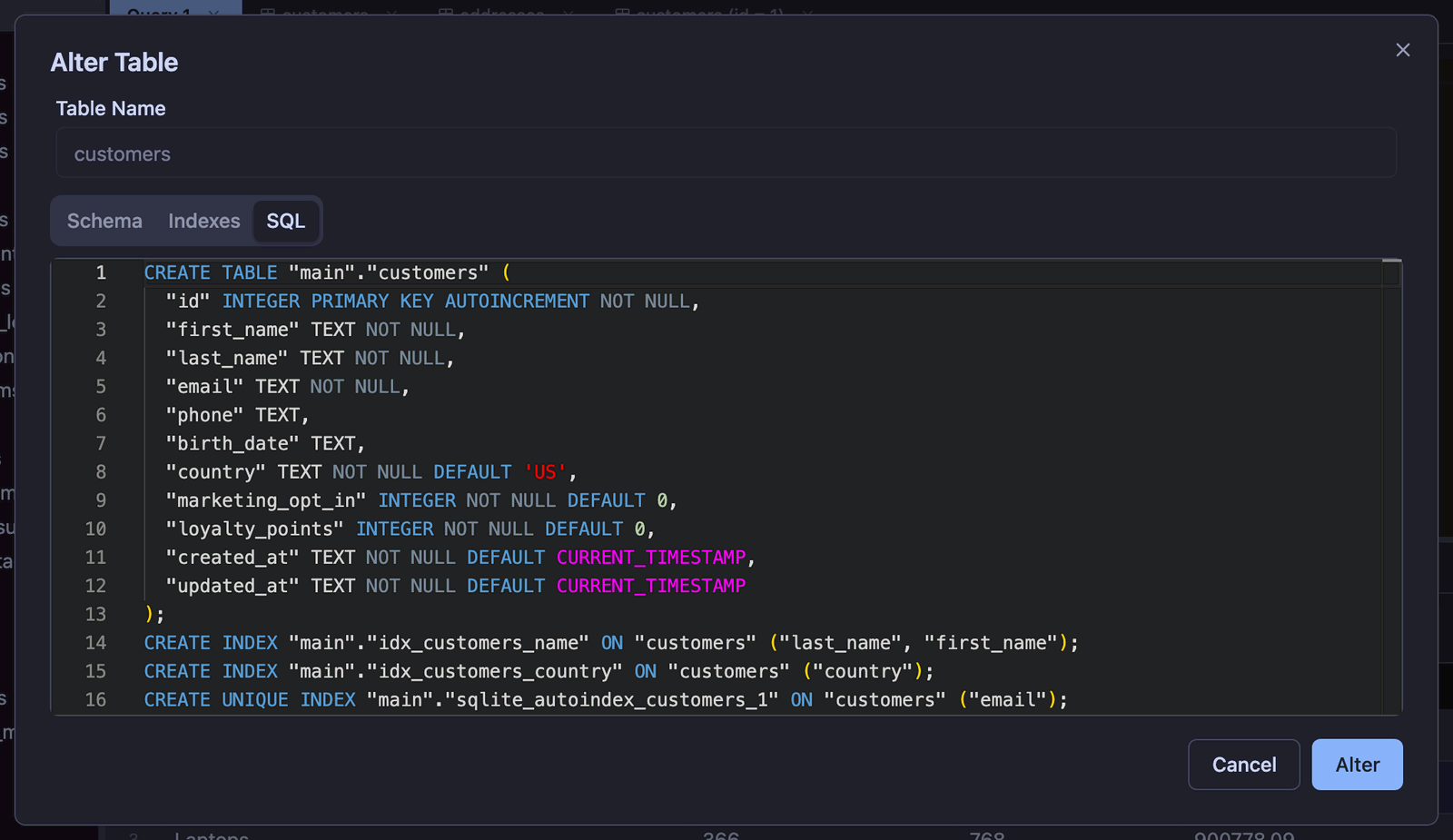Click line 1 CREATE TABLE statement

(x=327, y=272)
